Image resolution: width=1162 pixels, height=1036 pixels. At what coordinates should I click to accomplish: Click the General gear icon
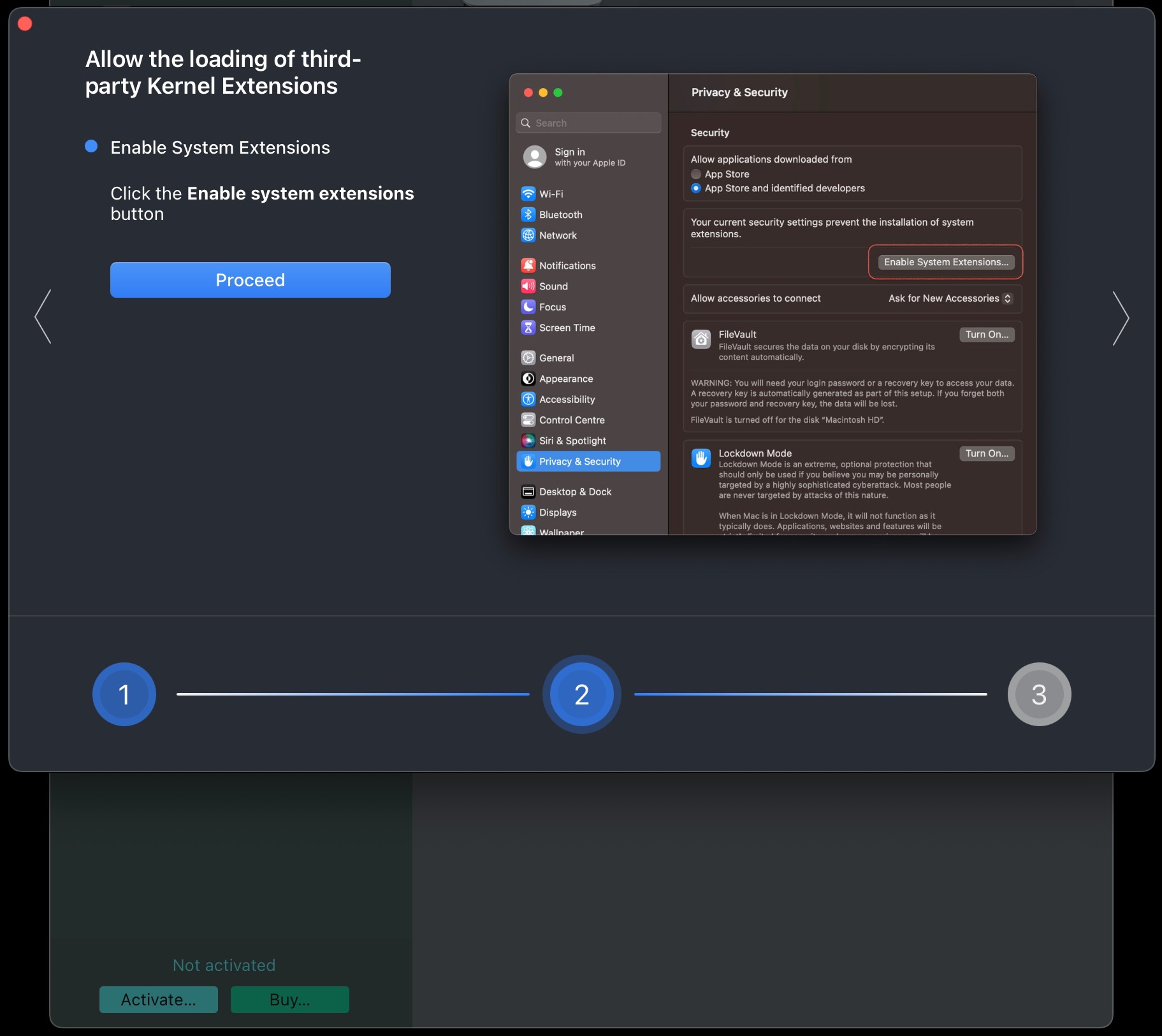pos(528,358)
